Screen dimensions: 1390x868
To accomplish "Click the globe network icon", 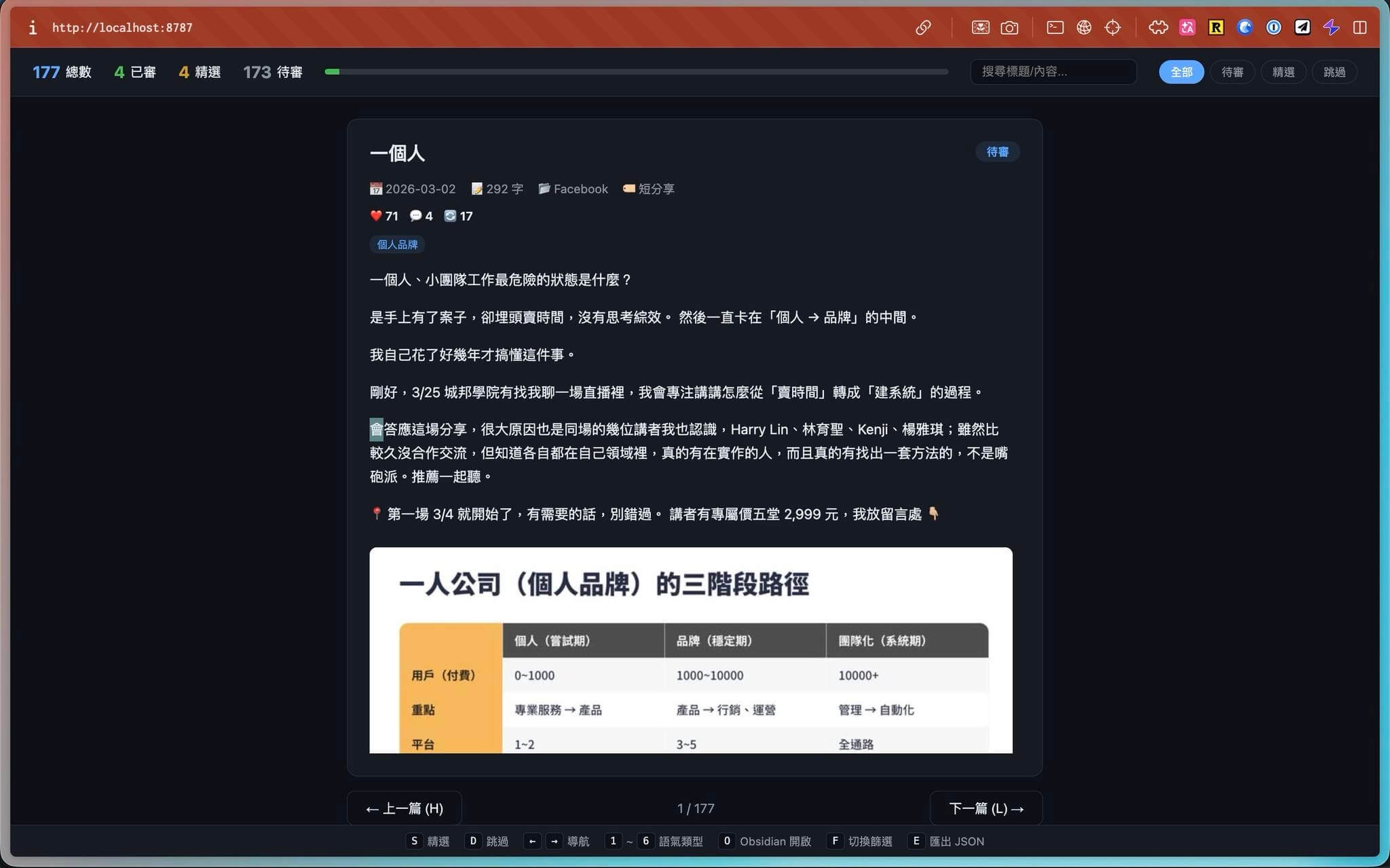I will (1084, 28).
